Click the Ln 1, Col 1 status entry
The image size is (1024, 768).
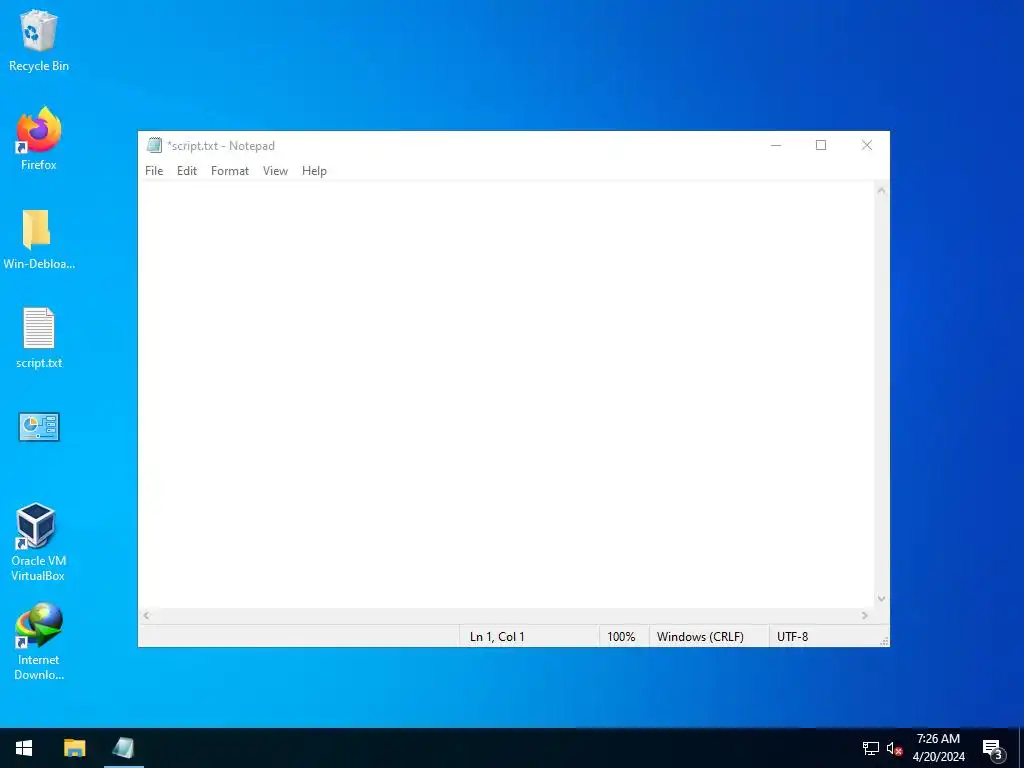click(529, 637)
